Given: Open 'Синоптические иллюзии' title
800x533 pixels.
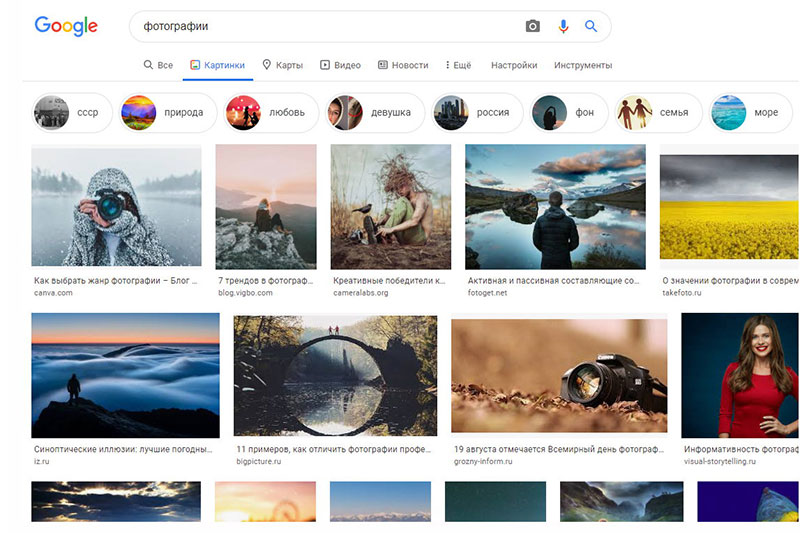Looking at the screenshot, I should (x=123, y=449).
